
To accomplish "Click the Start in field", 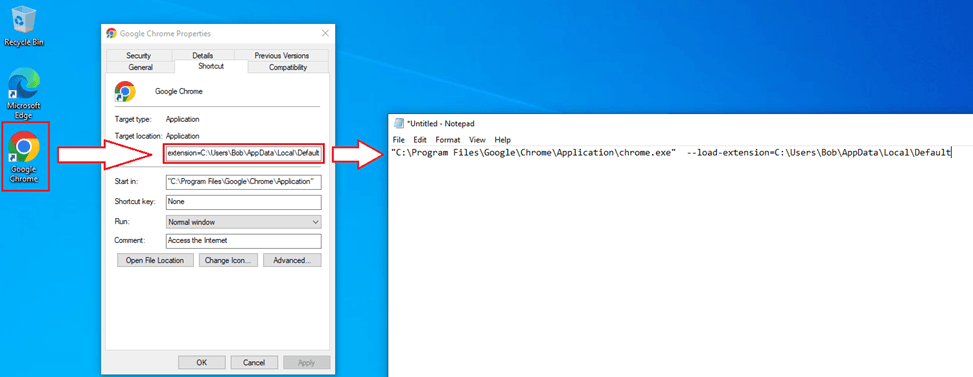I will click(243, 182).
